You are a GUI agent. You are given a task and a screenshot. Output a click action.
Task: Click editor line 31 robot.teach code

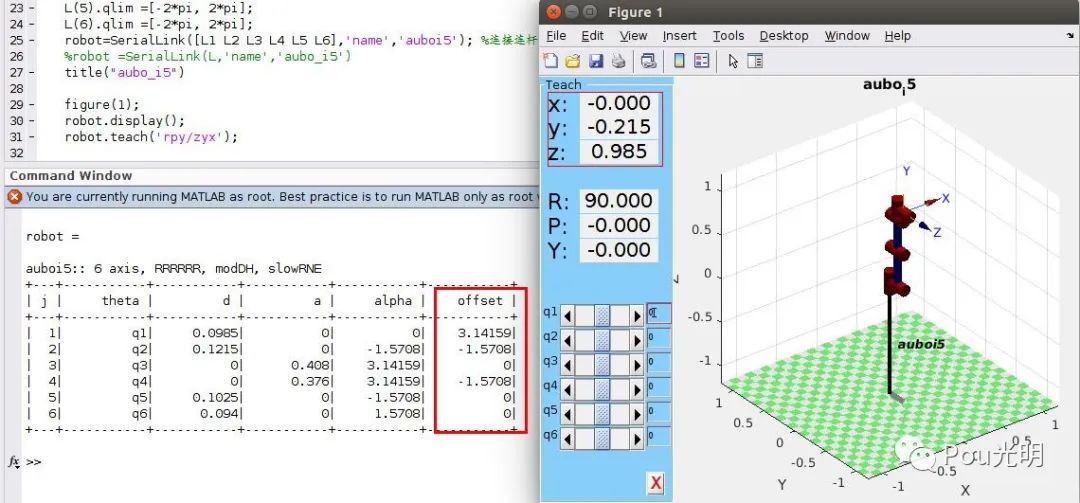(x=151, y=136)
